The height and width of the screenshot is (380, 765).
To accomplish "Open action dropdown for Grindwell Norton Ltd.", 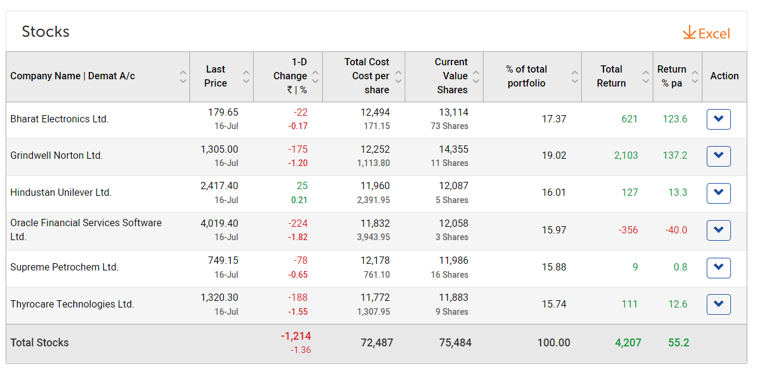I will pyautogui.click(x=718, y=156).
